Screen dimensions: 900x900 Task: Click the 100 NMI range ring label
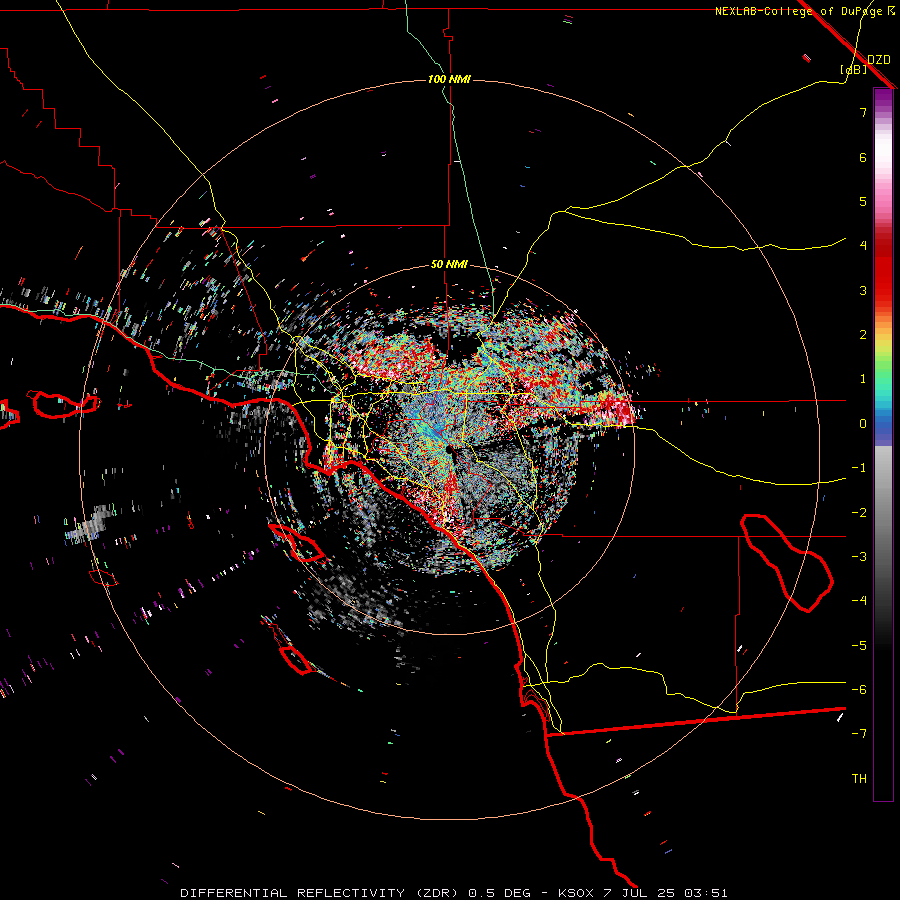449,79
